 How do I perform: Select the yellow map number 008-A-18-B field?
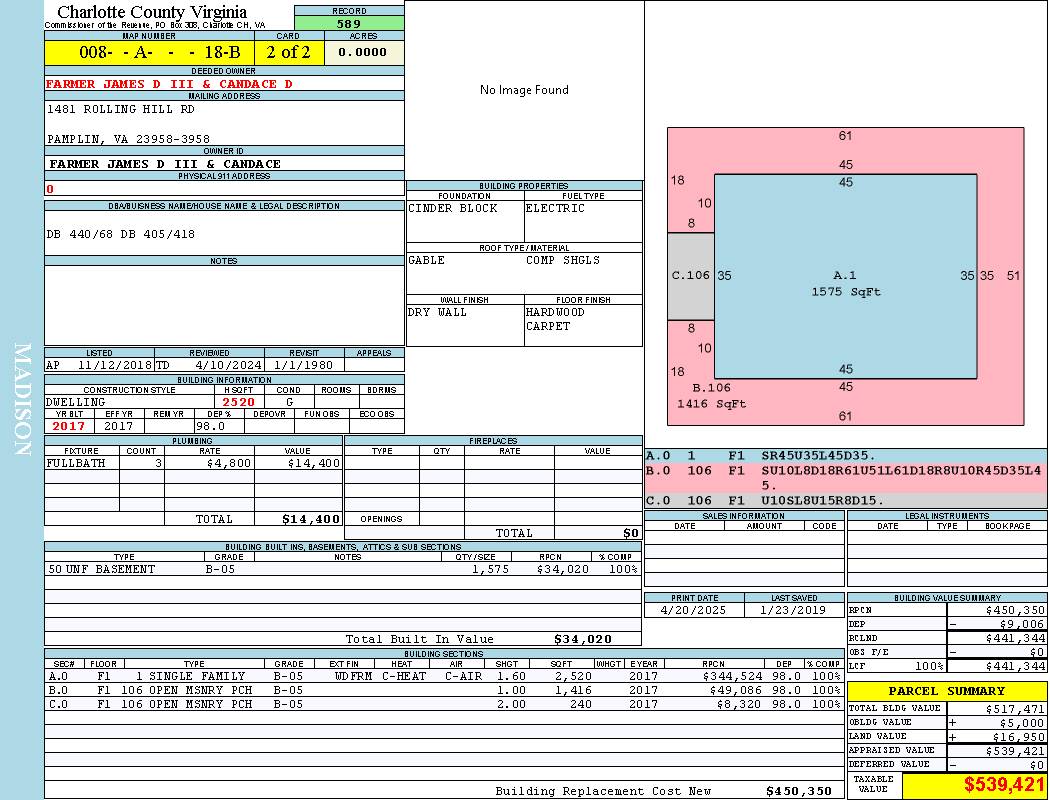149,52
